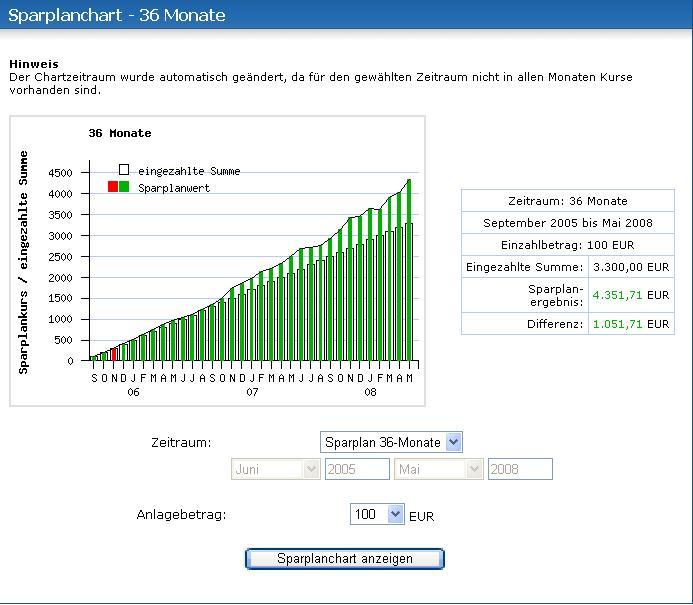Open the Anlagebetrag 100 amount dropdown
This screenshot has width=693, height=605.
click(x=377, y=514)
